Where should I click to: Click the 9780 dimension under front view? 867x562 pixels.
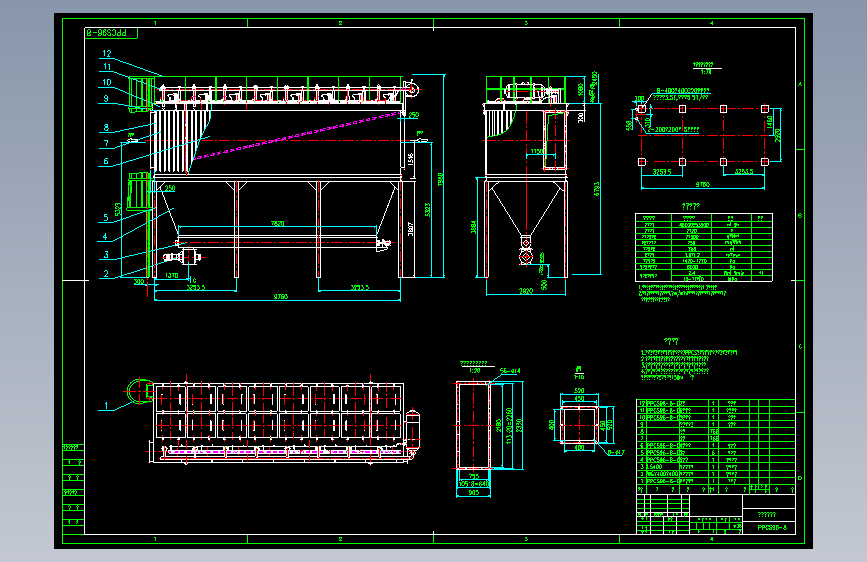(x=281, y=296)
